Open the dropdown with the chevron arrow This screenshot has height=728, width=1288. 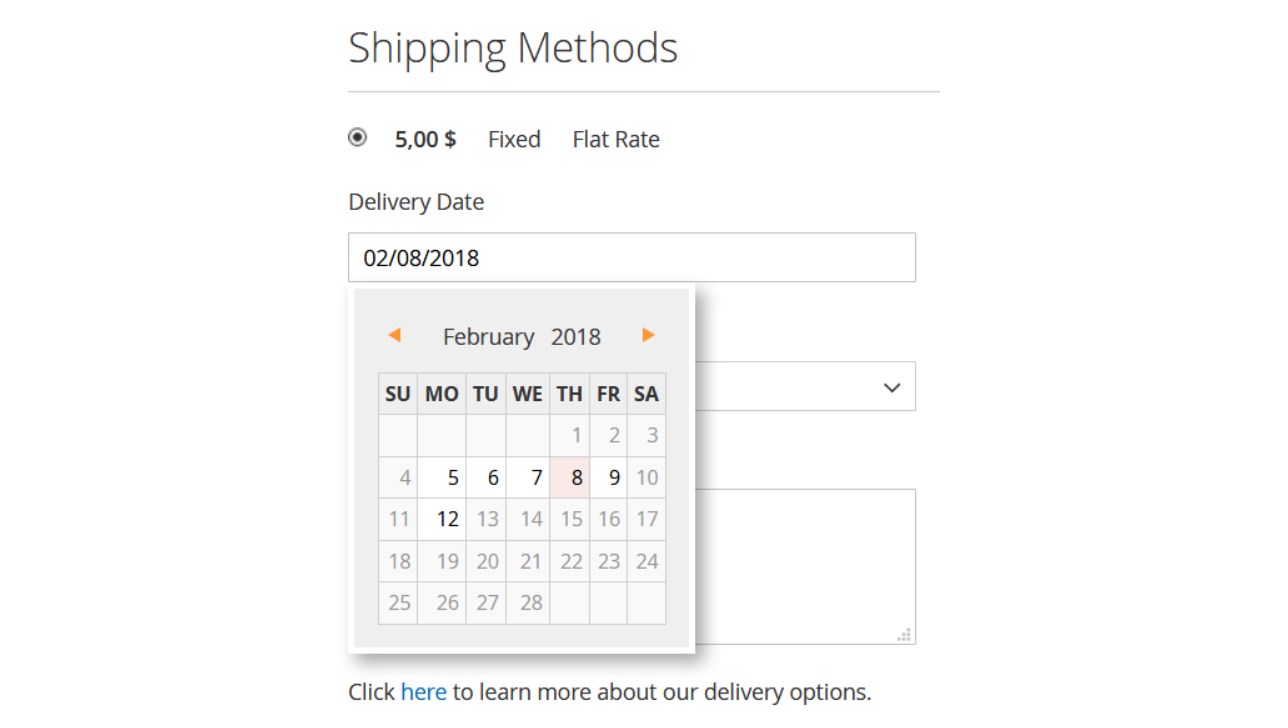tap(891, 387)
